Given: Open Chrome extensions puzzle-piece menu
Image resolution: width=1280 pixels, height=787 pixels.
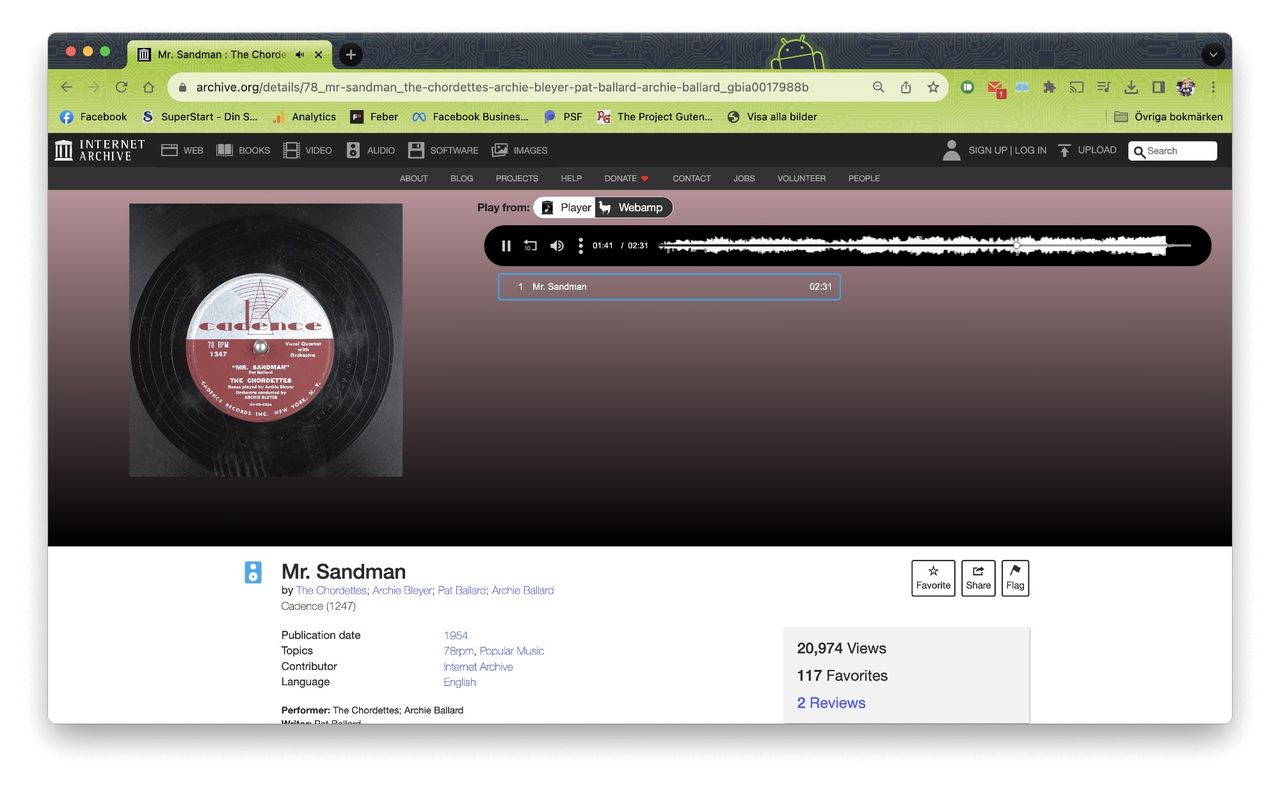Looking at the screenshot, I should click(1049, 88).
